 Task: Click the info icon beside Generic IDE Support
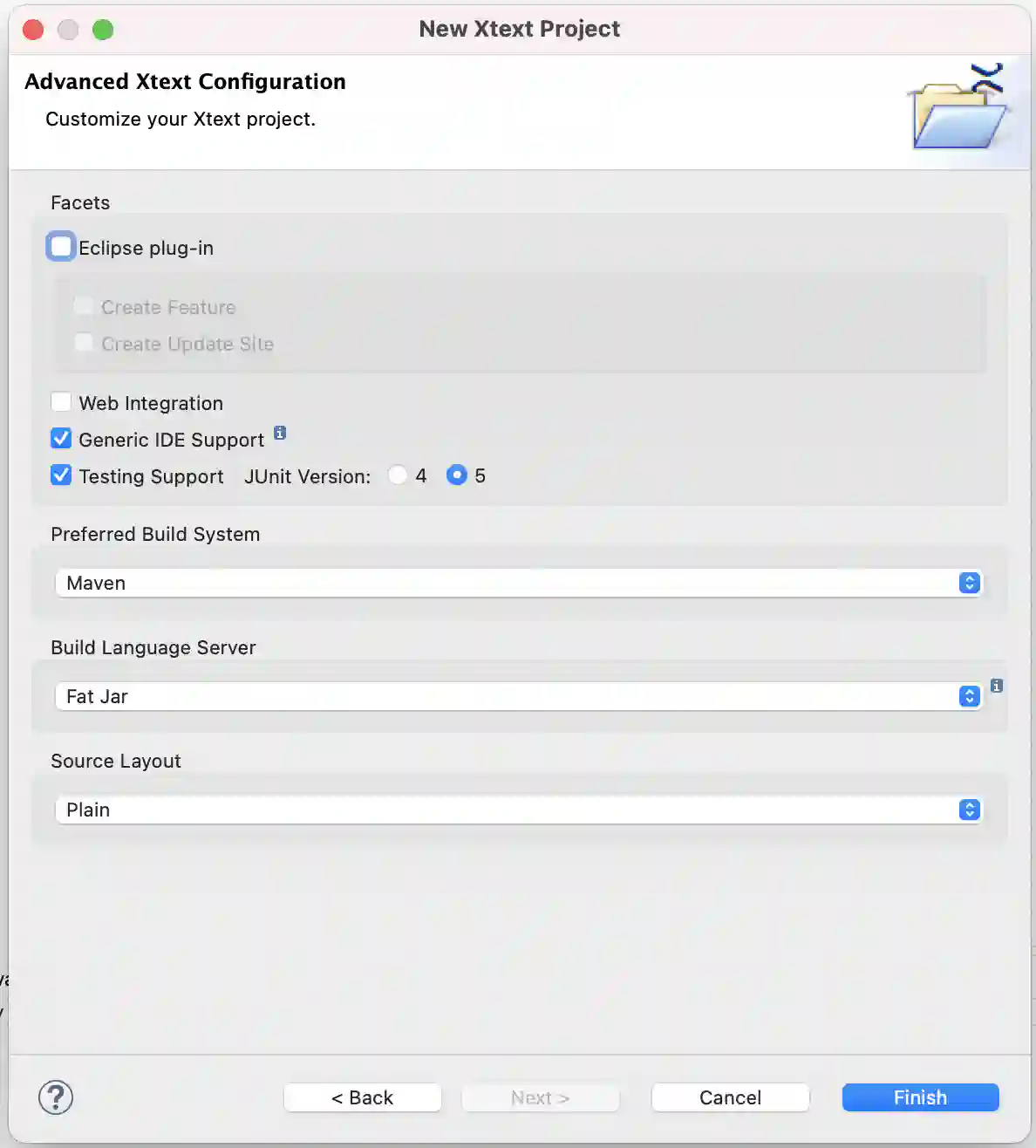coord(280,433)
